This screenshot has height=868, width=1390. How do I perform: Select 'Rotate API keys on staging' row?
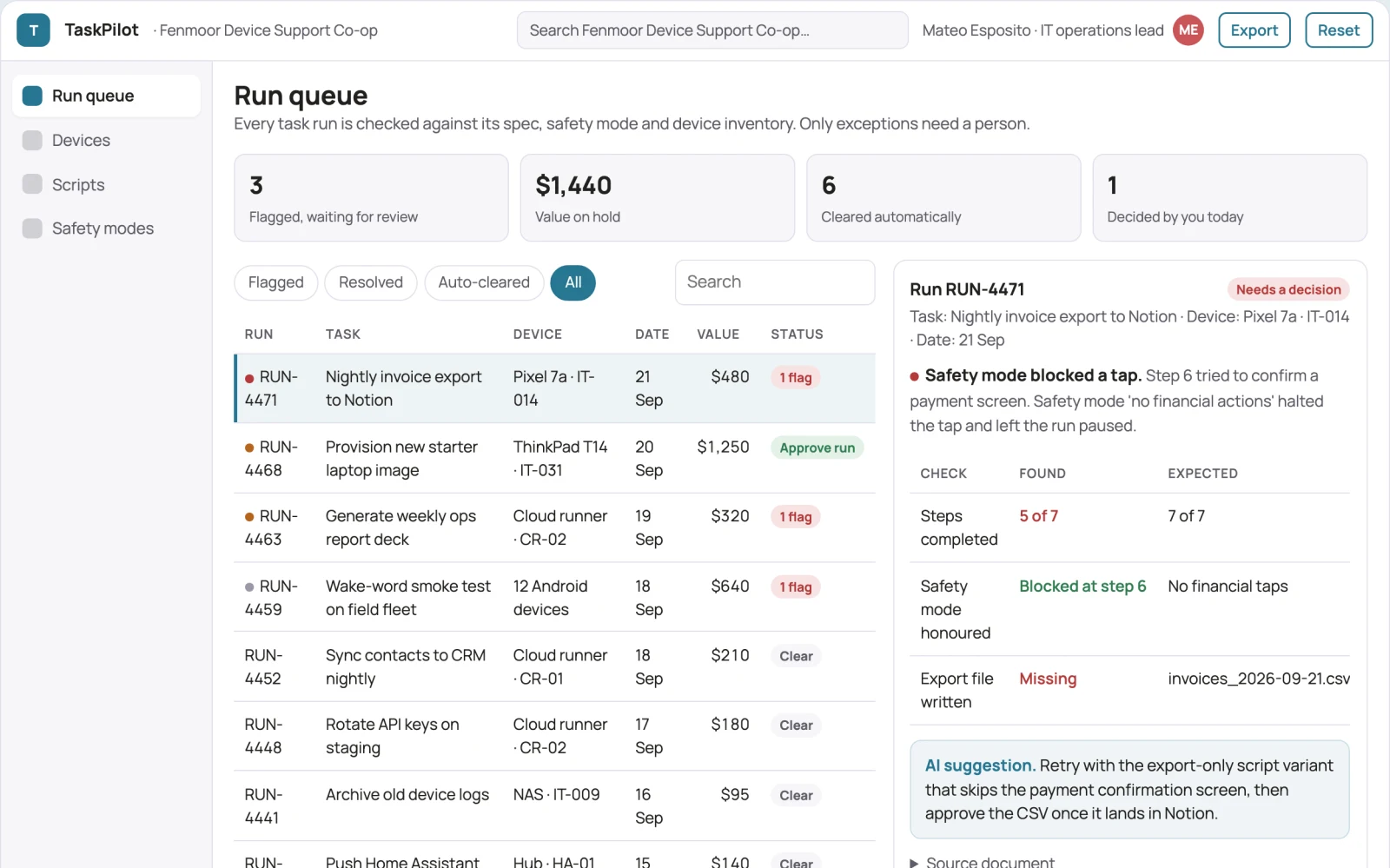click(x=555, y=736)
